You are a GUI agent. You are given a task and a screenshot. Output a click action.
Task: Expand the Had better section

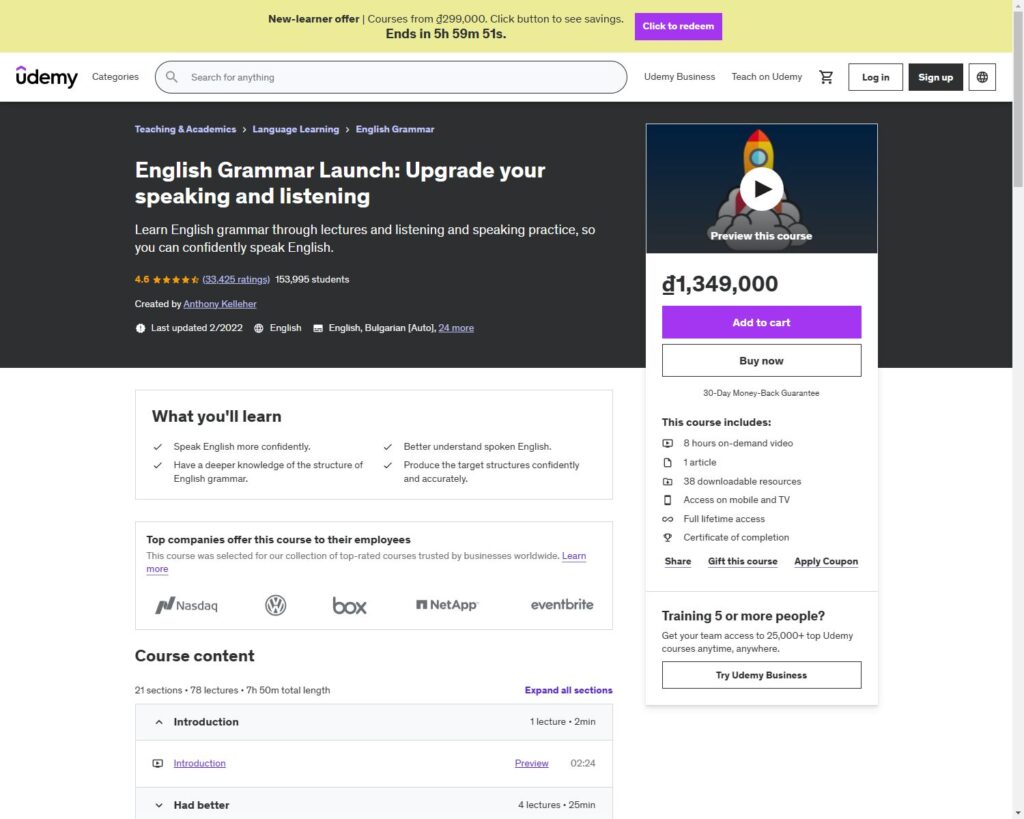(x=159, y=805)
